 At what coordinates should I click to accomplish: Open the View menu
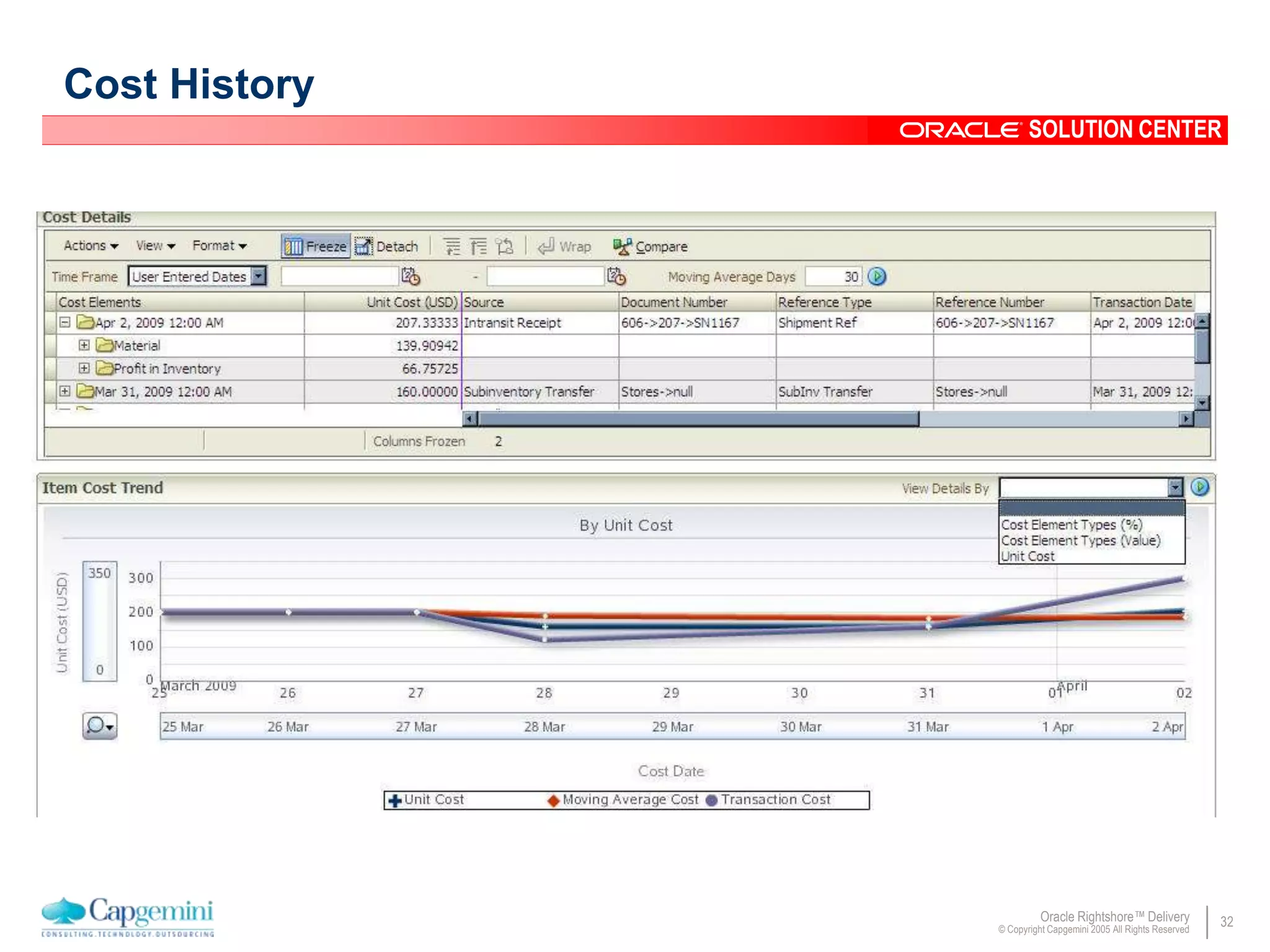coord(156,246)
